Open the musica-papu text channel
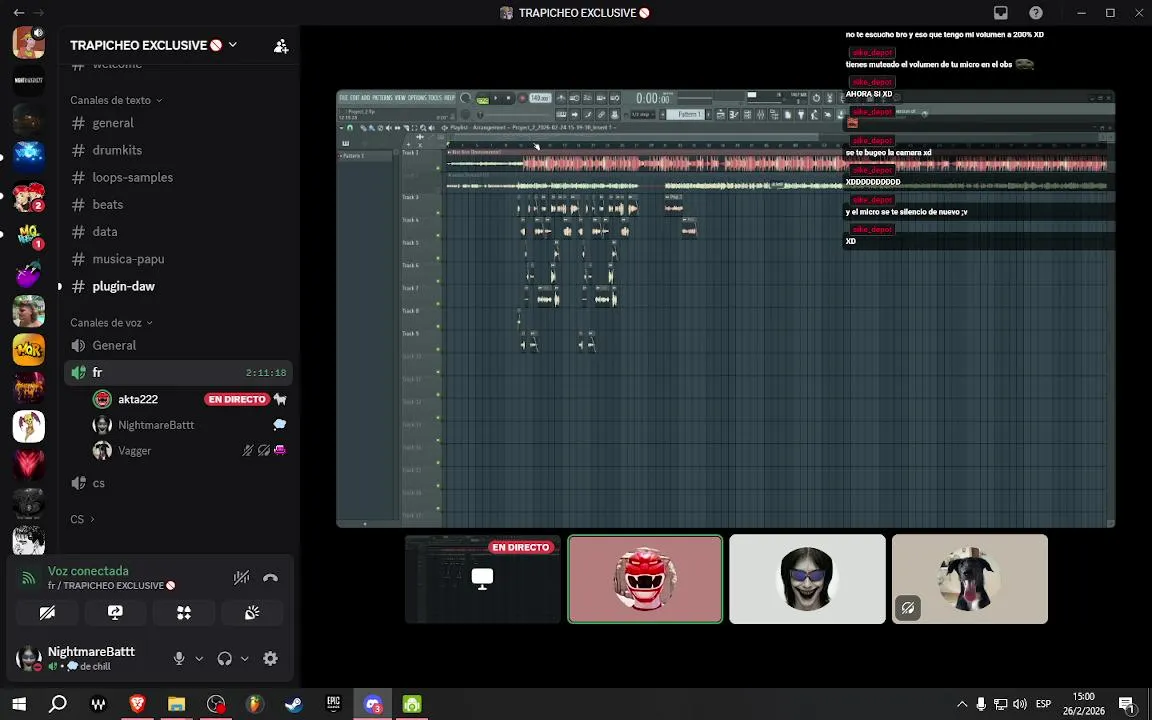 click(x=178, y=259)
